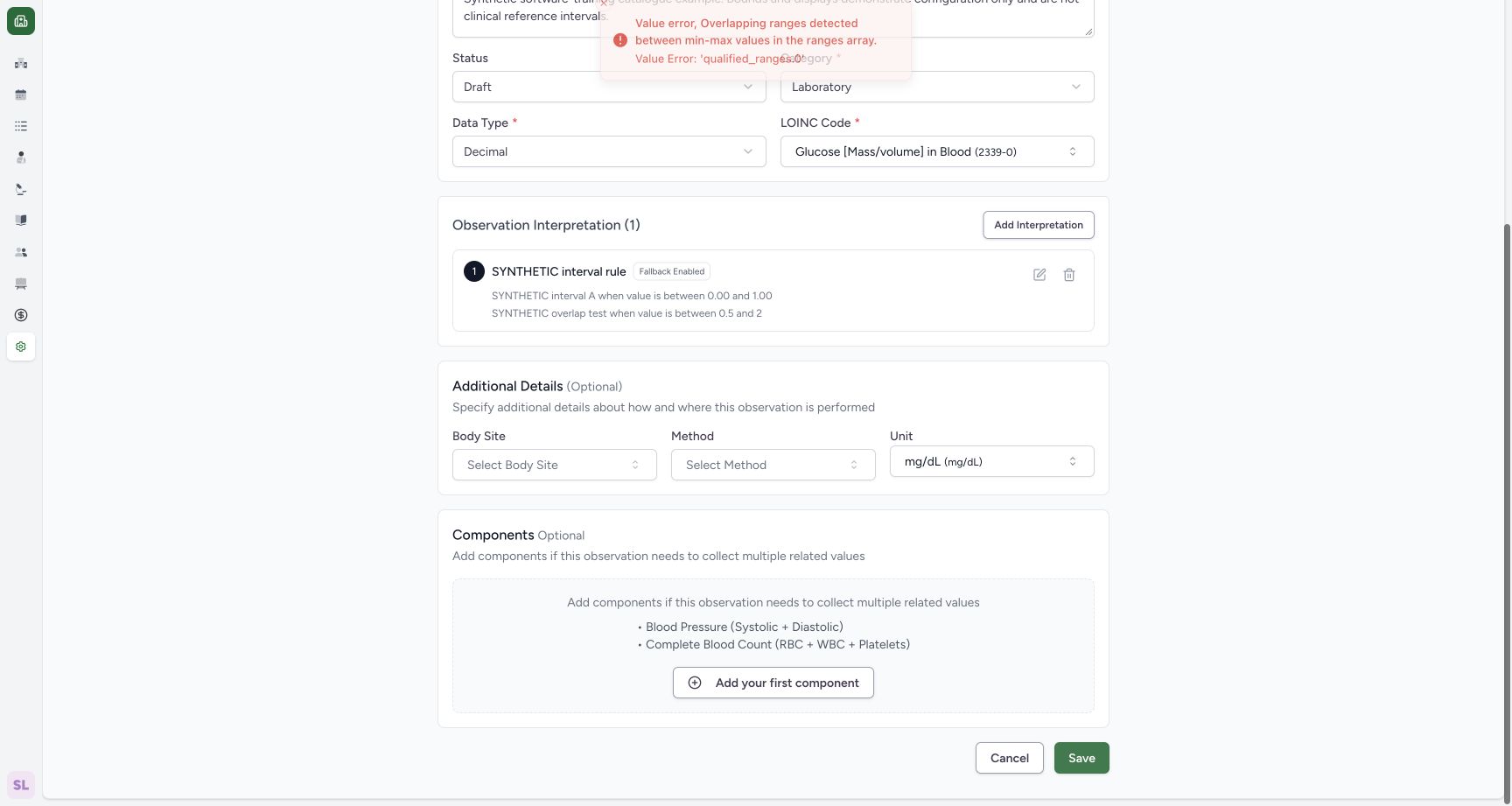The width and height of the screenshot is (1512, 806).
Task: Open the book sidebar icon
Action: pos(21,221)
